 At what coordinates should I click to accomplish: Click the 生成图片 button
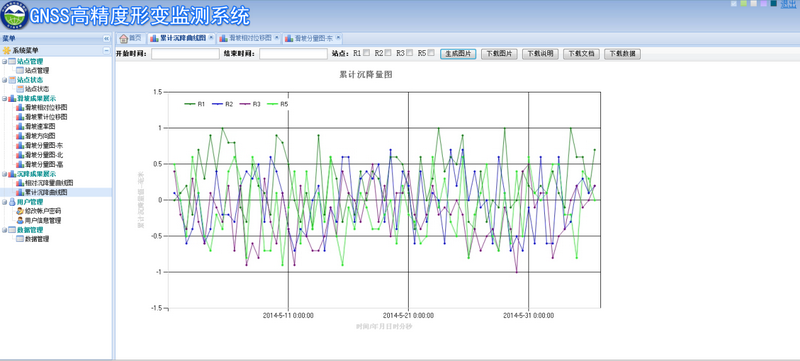(x=458, y=54)
